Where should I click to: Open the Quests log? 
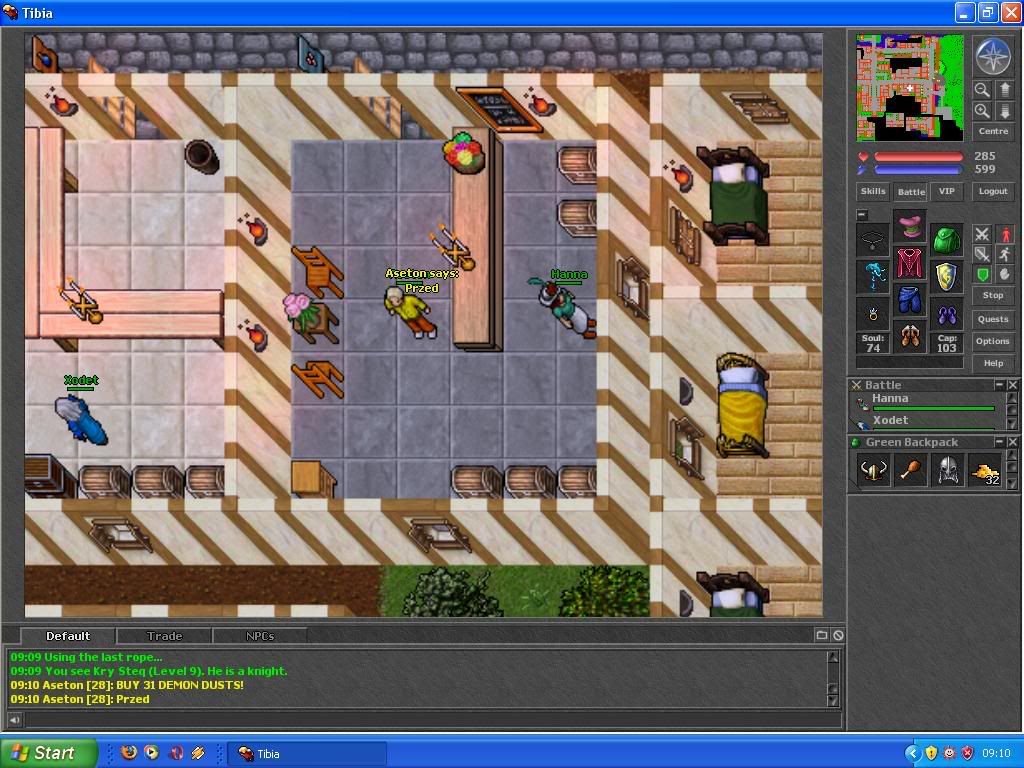(993, 319)
